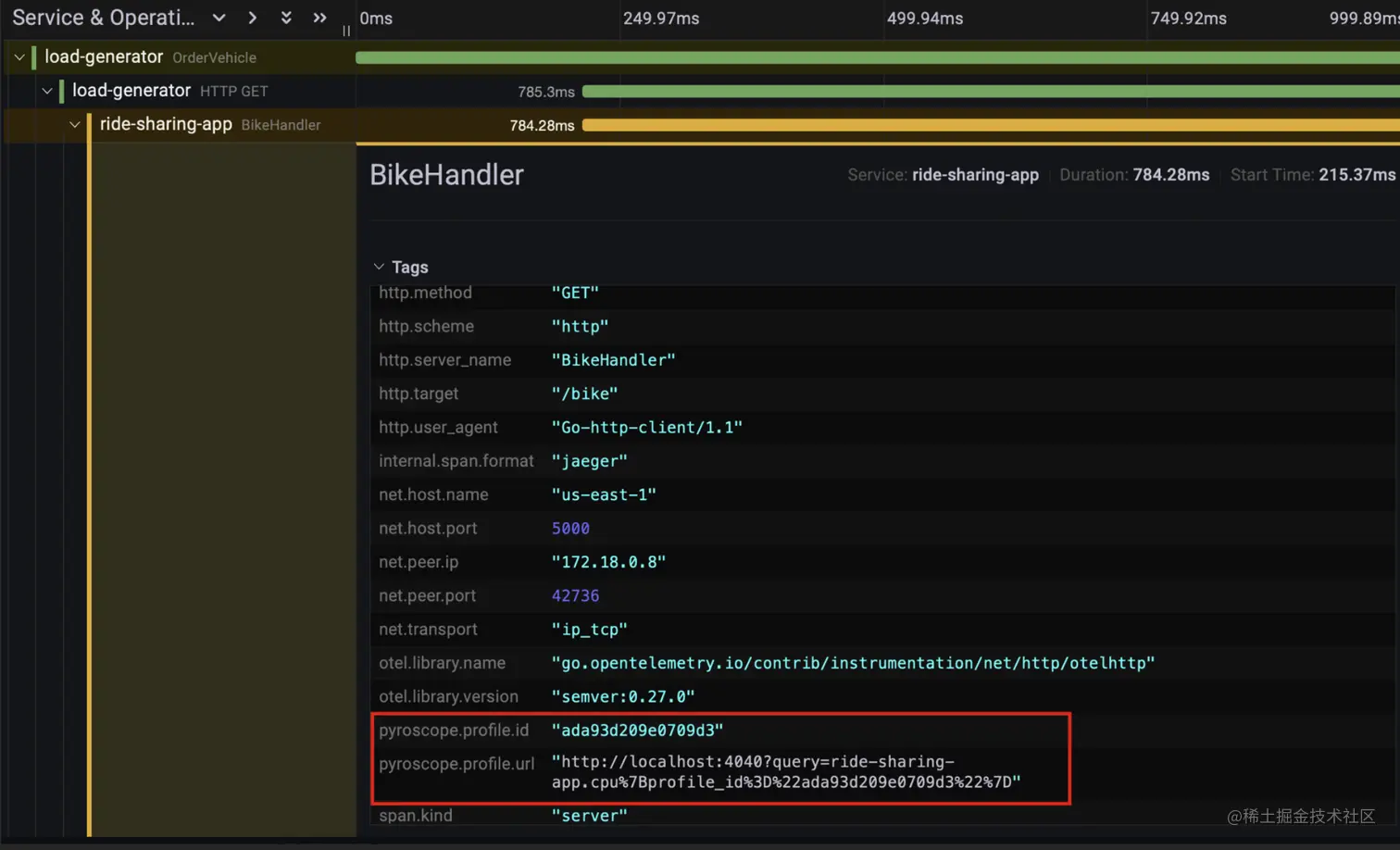Click the http.scheme tag key
This screenshot has height=850, width=1400.
[x=426, y=326]
